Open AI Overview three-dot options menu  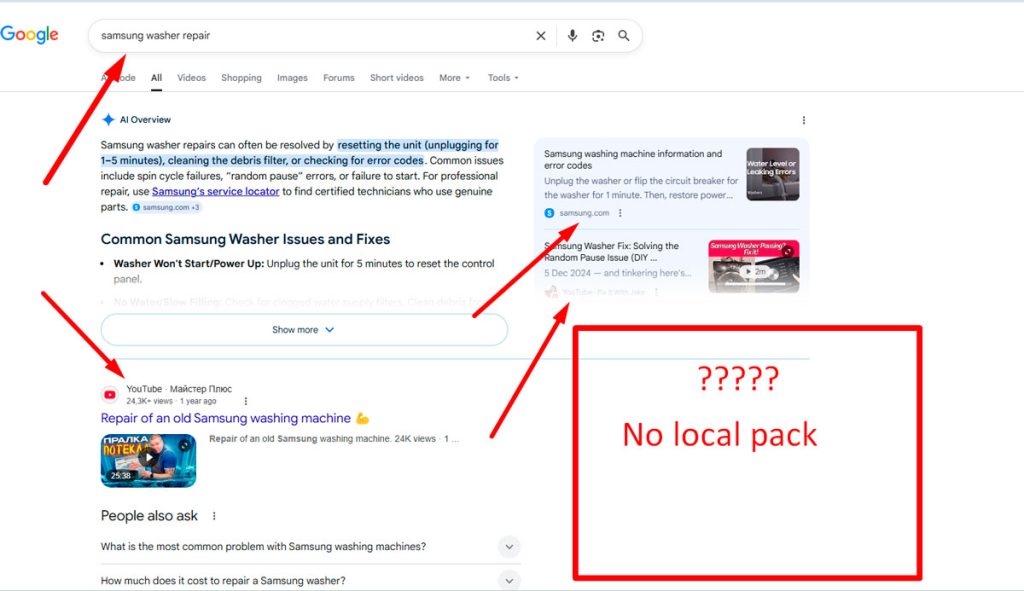click(803, 120)
